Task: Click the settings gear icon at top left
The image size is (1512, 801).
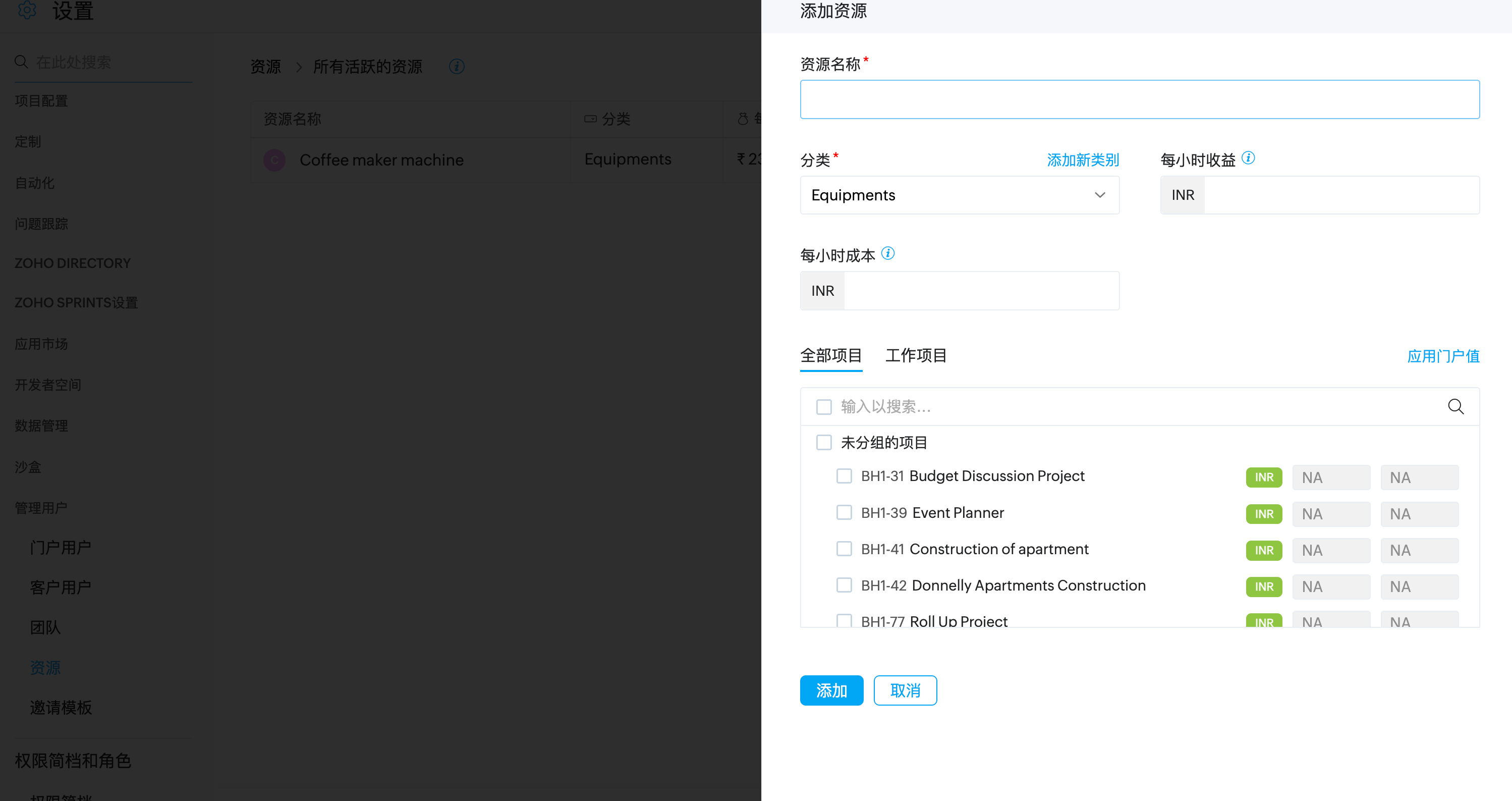Action: click(x=27, y=10)
